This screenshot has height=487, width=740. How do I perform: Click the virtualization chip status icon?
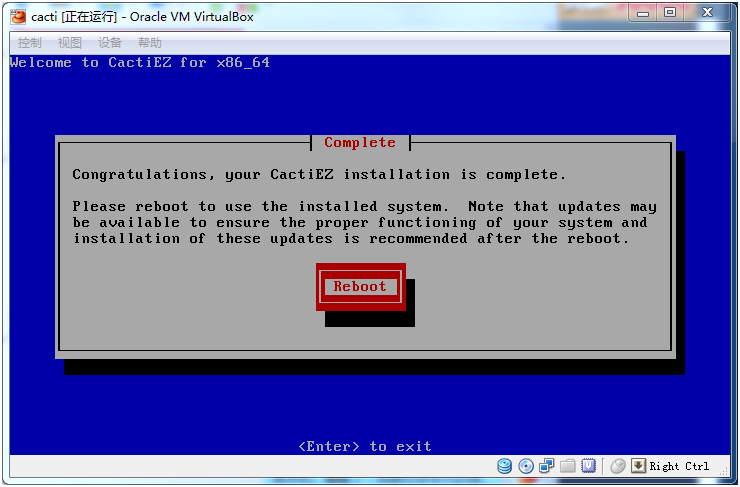pos(589,466)
